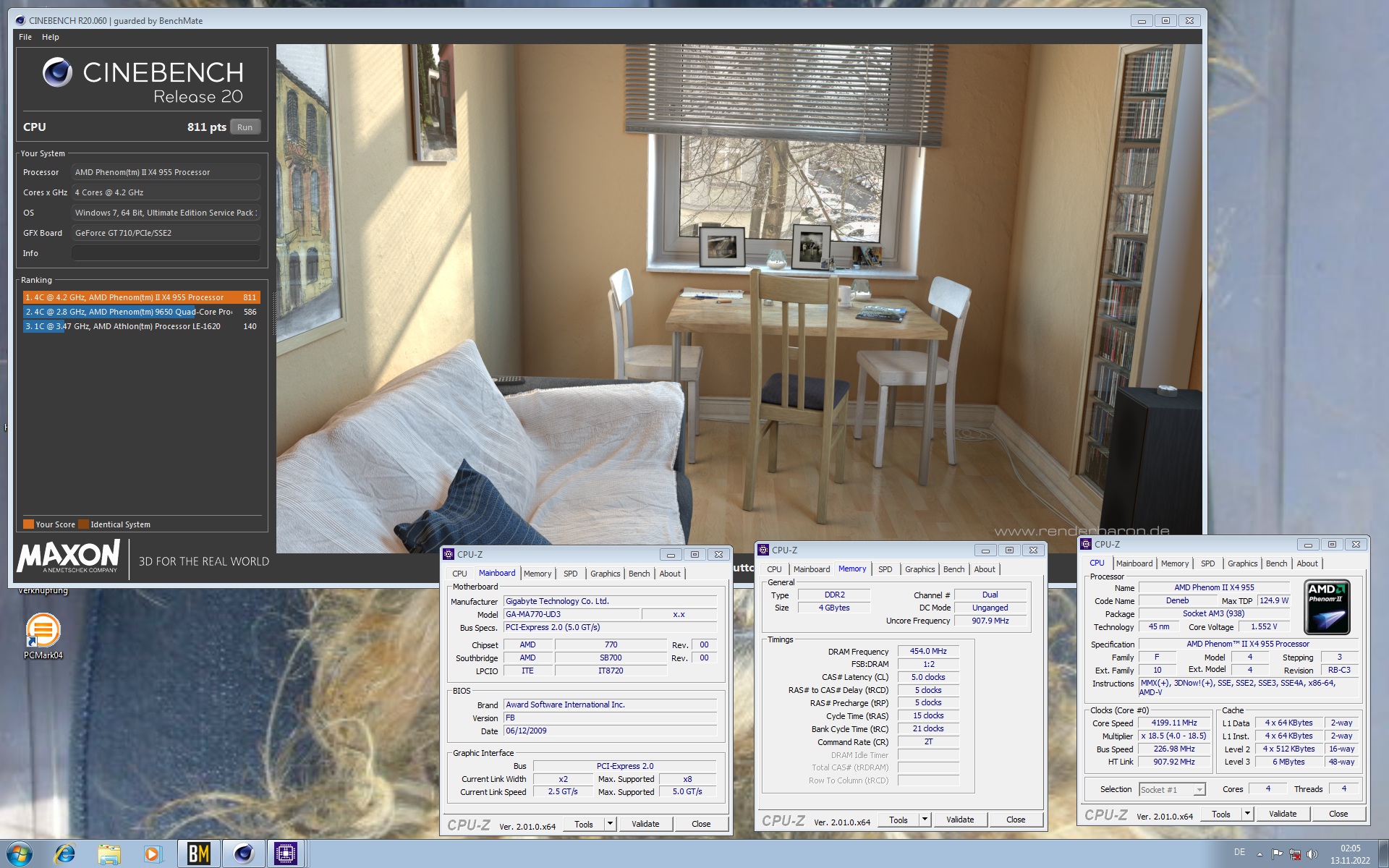This screenshot has height=868, width=1389.
Task: Open Tools dropdown arrow in CPU tab window
Action: (1247, 814)
